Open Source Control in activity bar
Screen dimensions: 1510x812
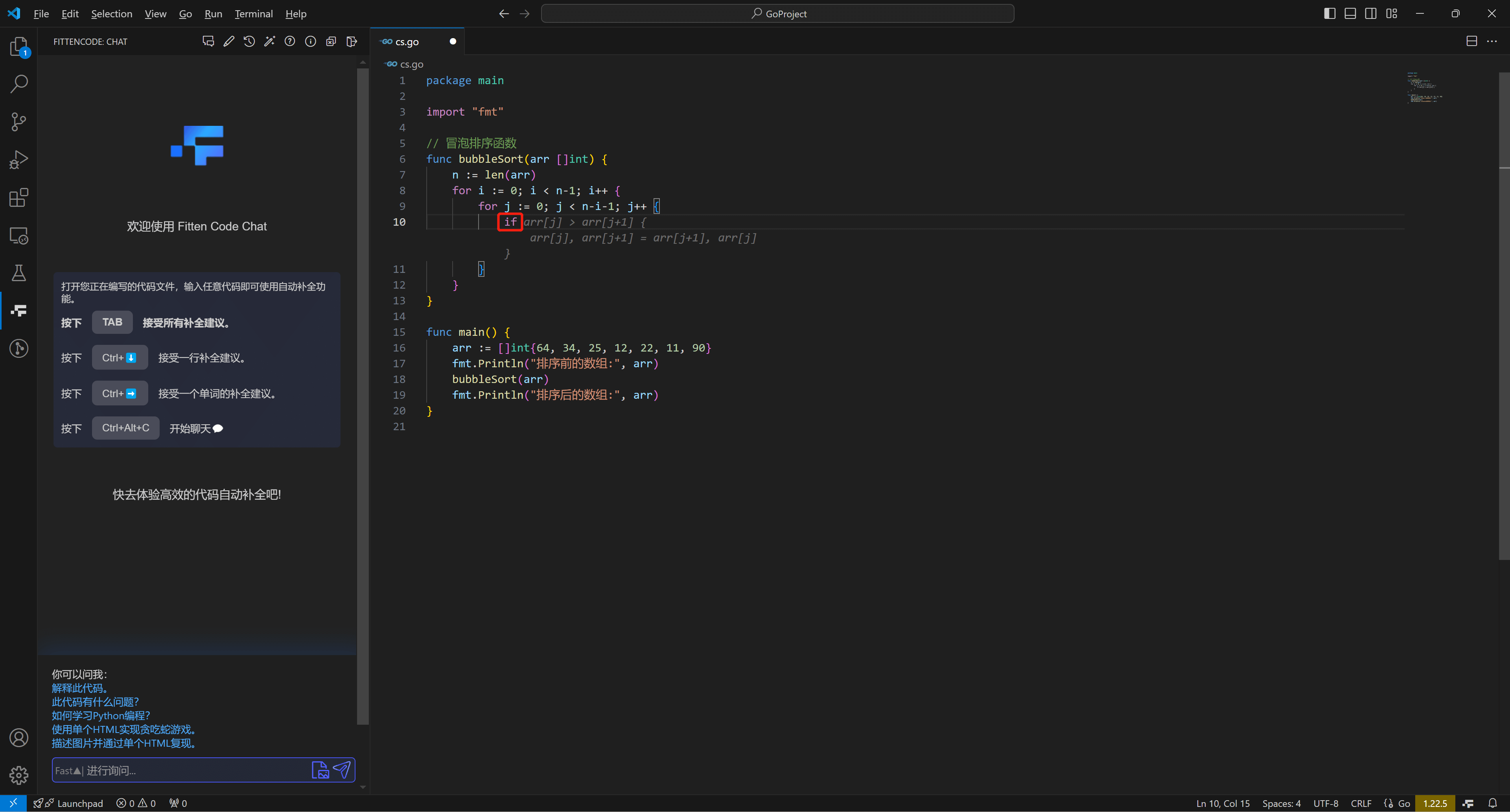(19, 122)
